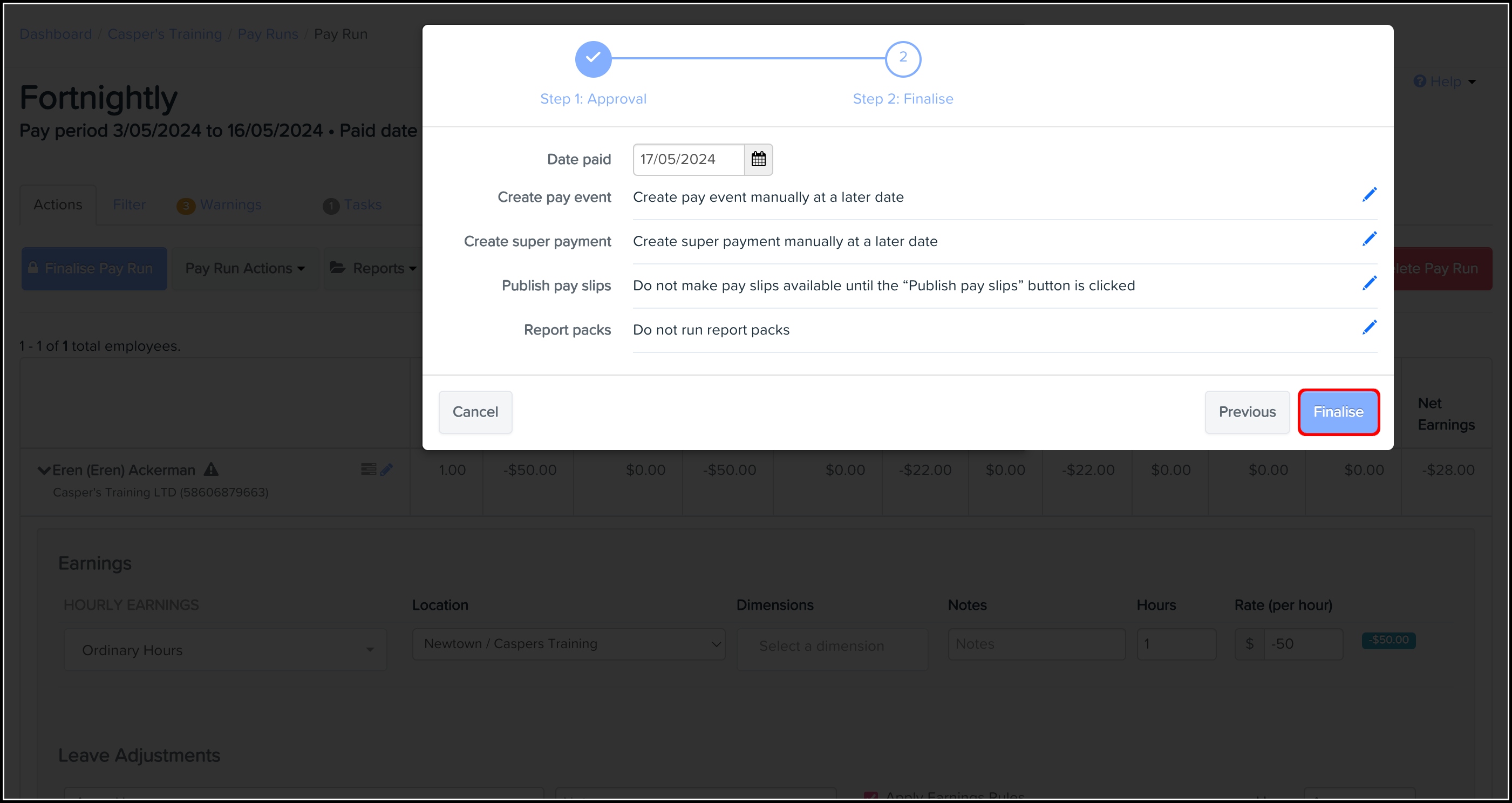This screenshot has width=1512, height=803.
Task: Switch to the Filter tab
Action: [129, 205]
